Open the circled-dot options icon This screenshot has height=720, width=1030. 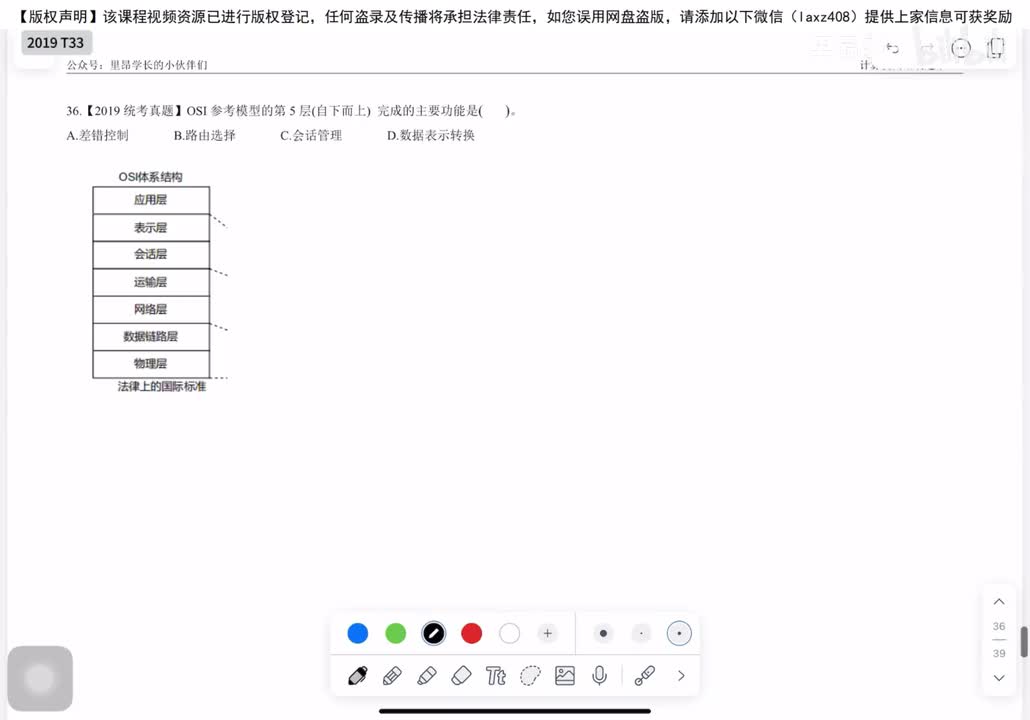click(961, 48)
